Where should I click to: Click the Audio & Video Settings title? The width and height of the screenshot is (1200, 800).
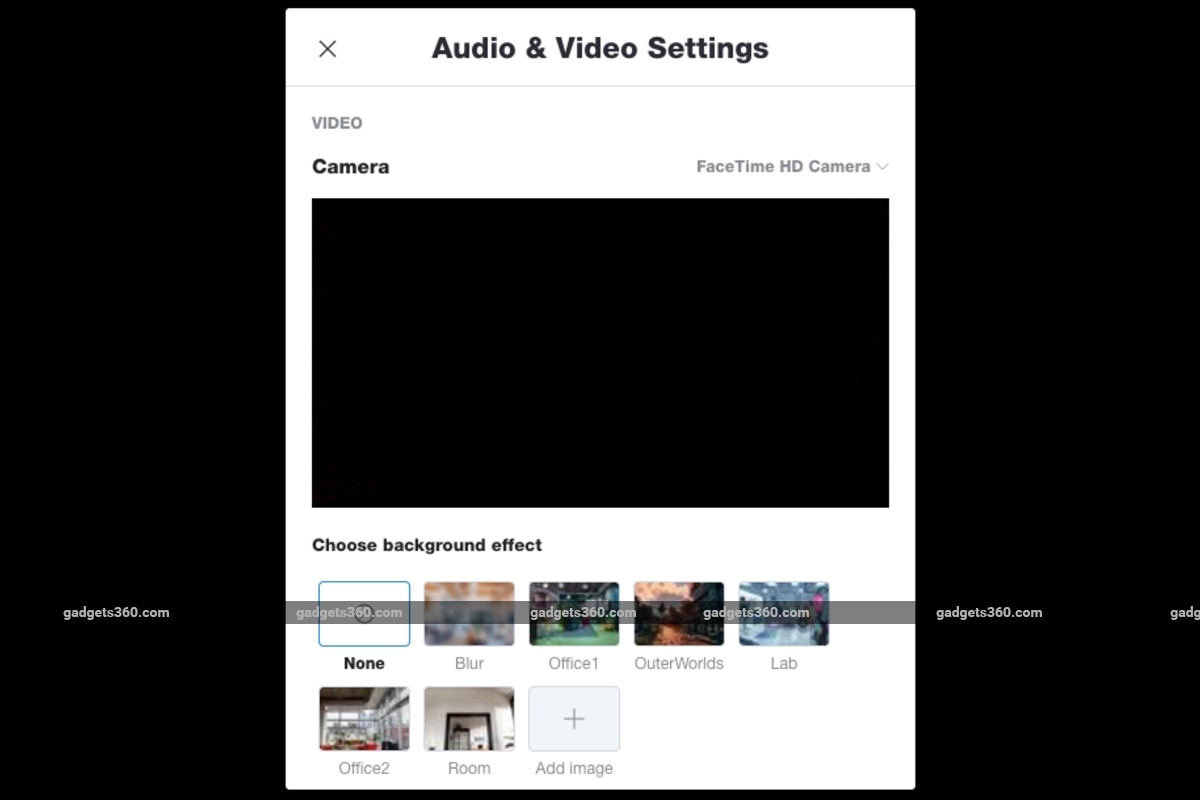(600, 48)
